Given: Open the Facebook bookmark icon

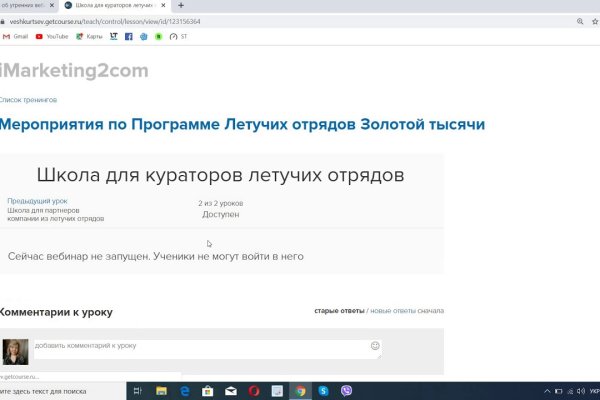Looking at the screenshot, I should click(128, 37).
